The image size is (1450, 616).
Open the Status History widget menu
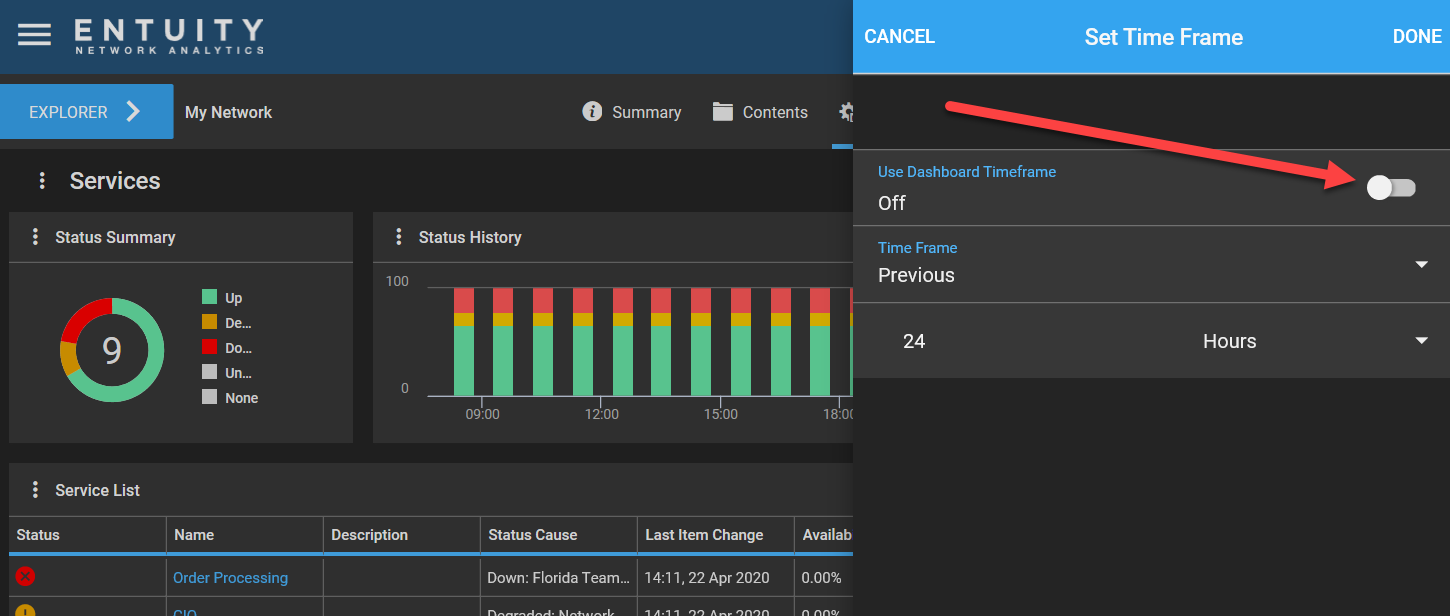pos(399,237)
